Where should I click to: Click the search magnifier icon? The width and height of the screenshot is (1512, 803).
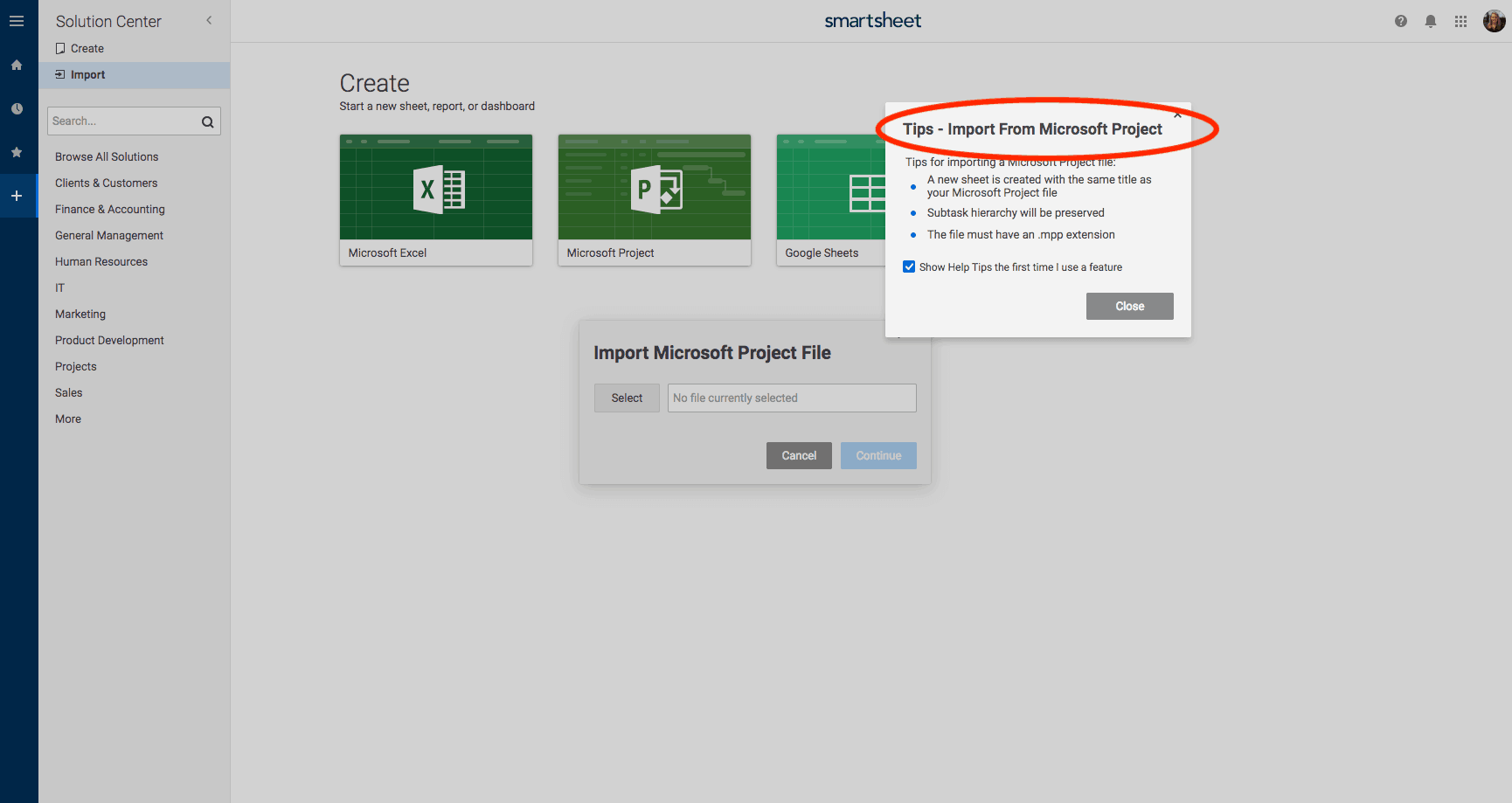[x=207, y=121]
